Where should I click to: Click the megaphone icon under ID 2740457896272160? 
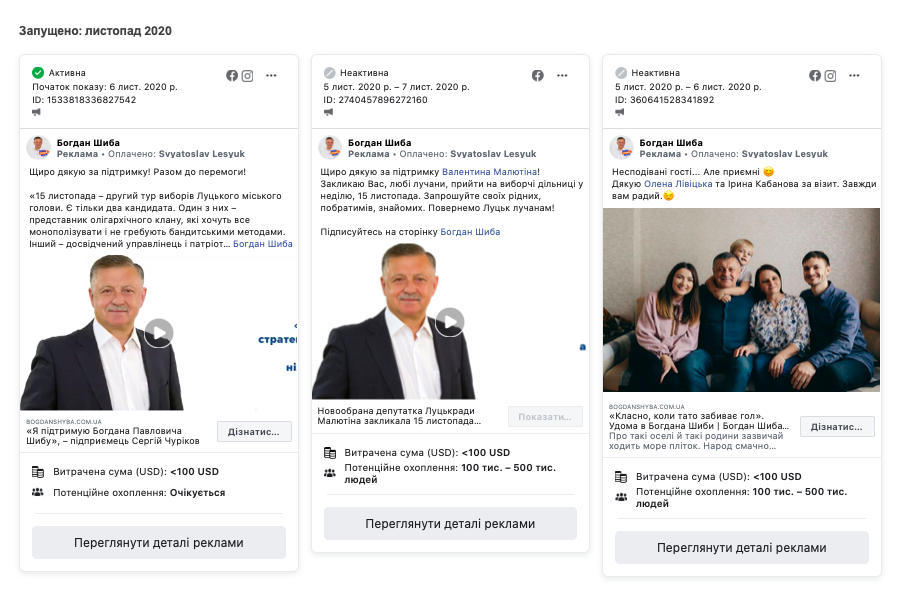click(x=328, y=112)
